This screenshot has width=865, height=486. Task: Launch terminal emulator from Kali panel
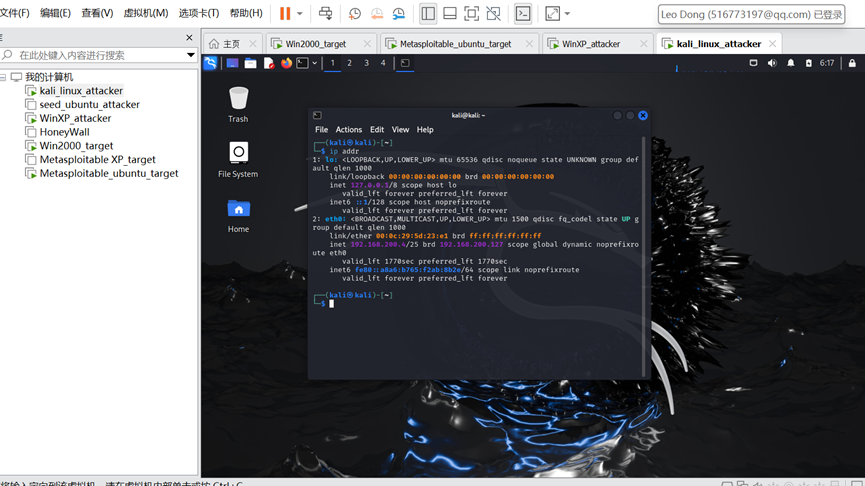click(302, 63)
